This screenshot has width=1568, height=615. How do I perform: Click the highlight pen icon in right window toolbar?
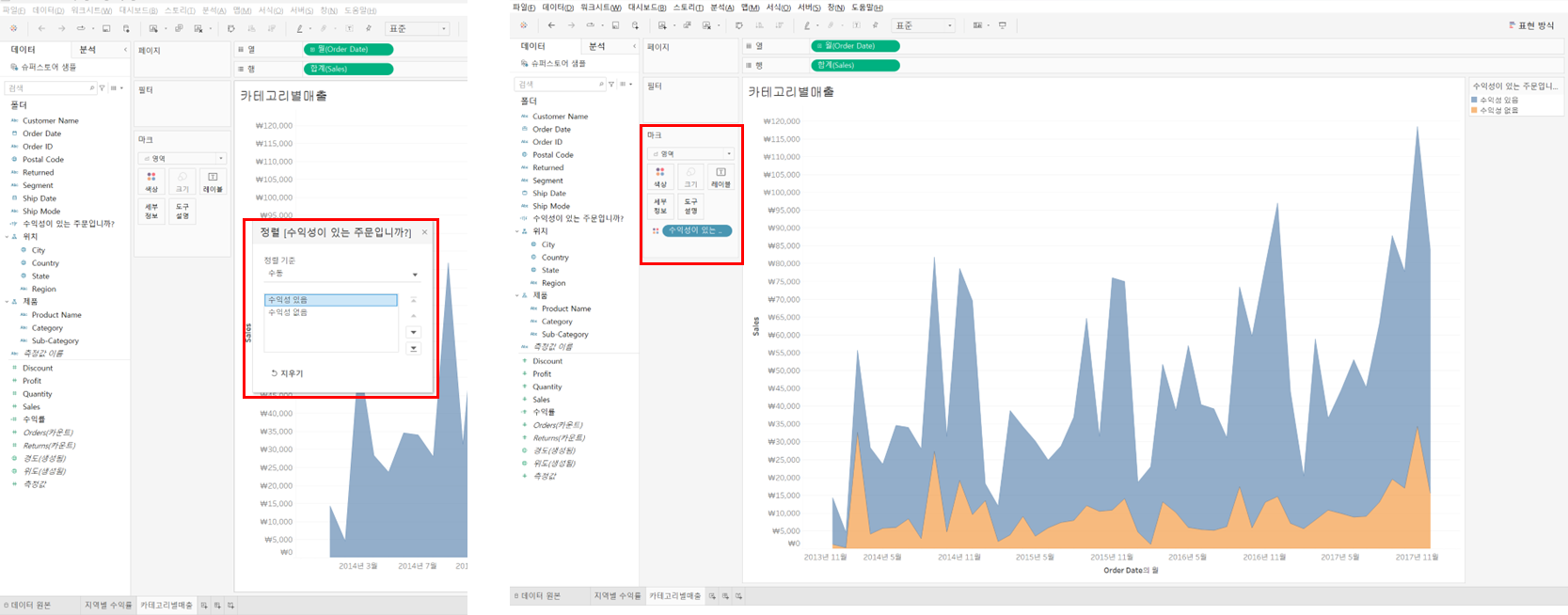coord(808,25)
